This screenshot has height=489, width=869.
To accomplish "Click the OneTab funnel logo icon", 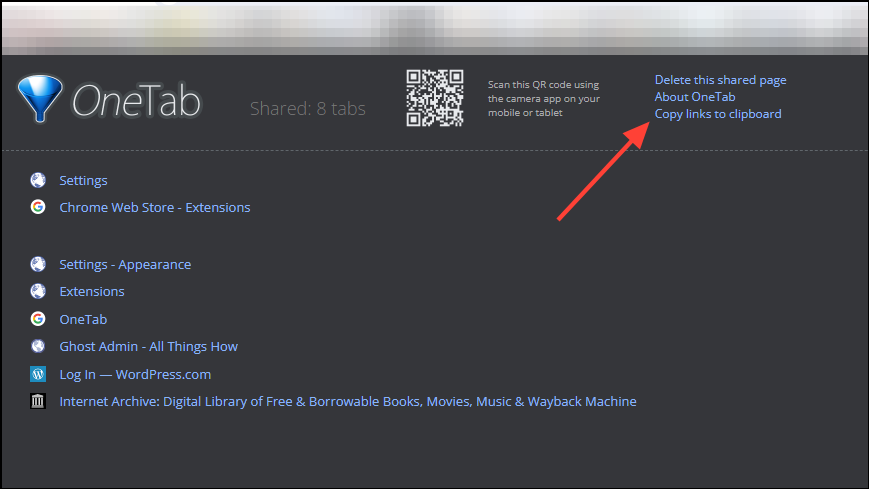I will (x=40, y=99).
